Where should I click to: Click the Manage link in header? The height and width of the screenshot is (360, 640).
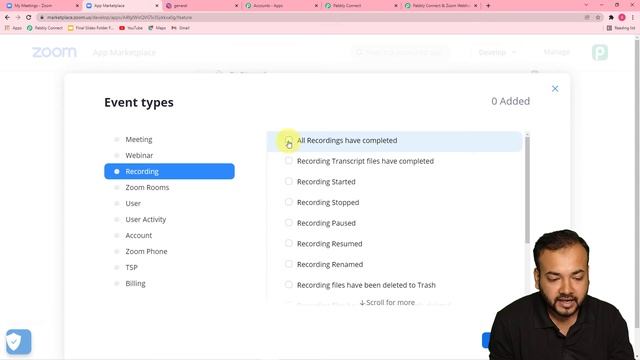[x=557, y=52]
